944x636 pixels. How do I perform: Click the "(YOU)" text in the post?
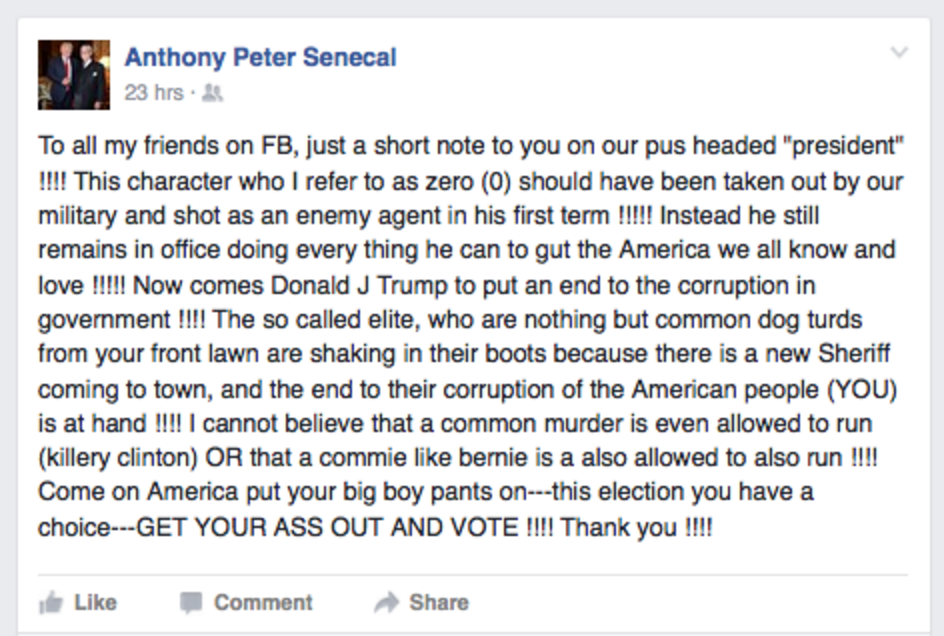point(867,389)
